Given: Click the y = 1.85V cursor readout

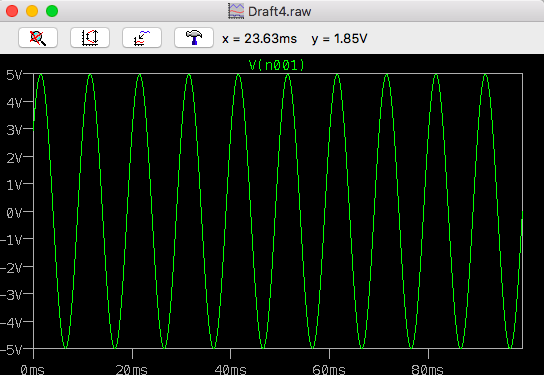Looking at the screenshot, I should point(339,39).
